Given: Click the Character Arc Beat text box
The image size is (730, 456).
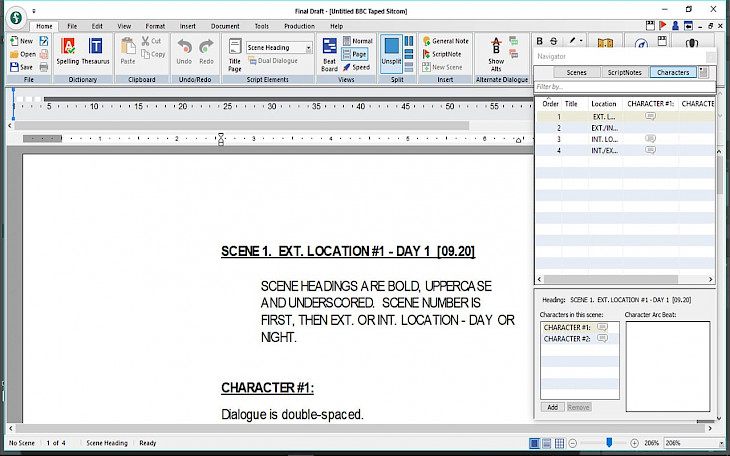Looking at the screenshot, I should point(668,366).
